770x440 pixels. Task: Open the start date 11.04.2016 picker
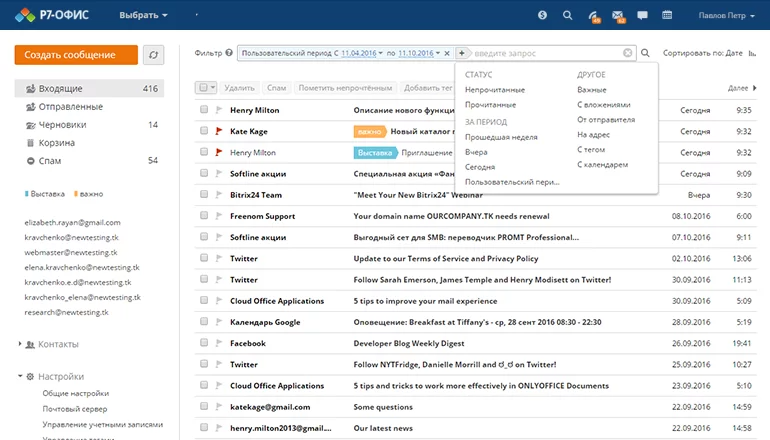coord(361,53)
